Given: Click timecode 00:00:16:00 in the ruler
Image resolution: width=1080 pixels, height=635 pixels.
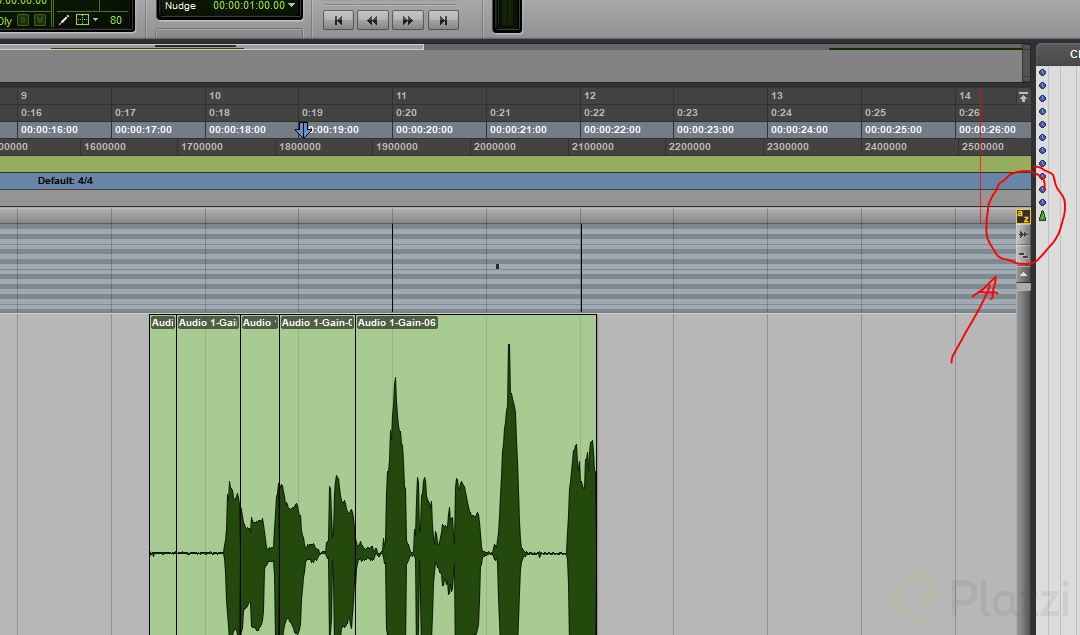Looking at the screenshot, I should coord(49,129).
